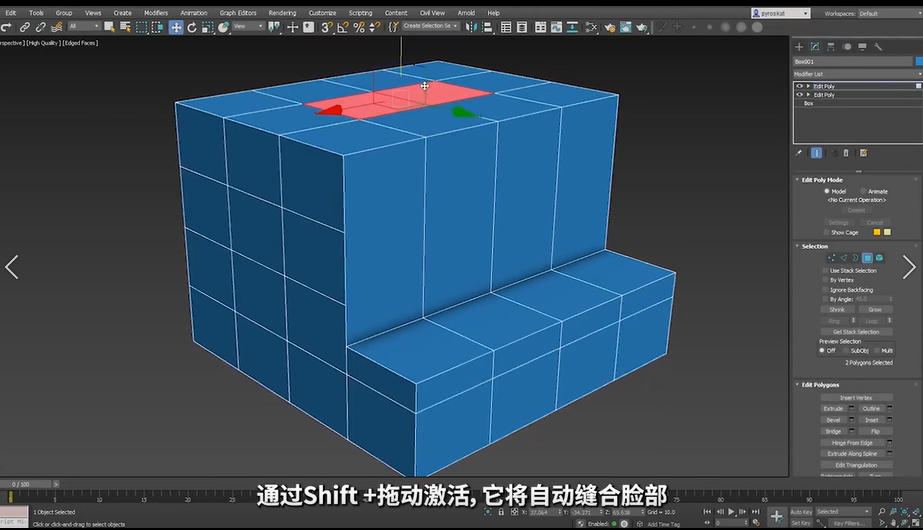Screen dimensions: 923x530
Task: Select SubObj preview selection radio
Action: click(x=846, y=350)
